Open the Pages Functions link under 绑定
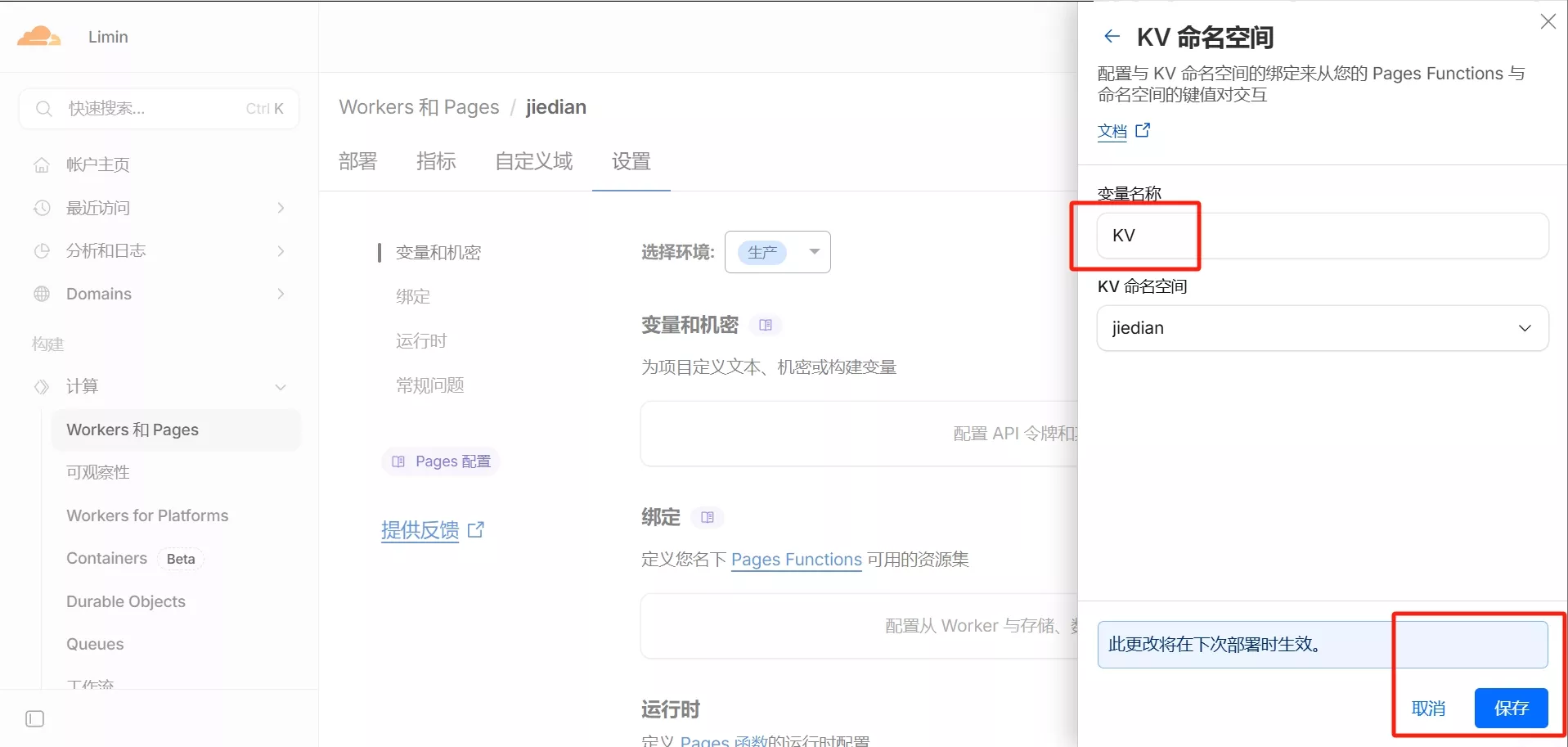 (x=796, y=560)
